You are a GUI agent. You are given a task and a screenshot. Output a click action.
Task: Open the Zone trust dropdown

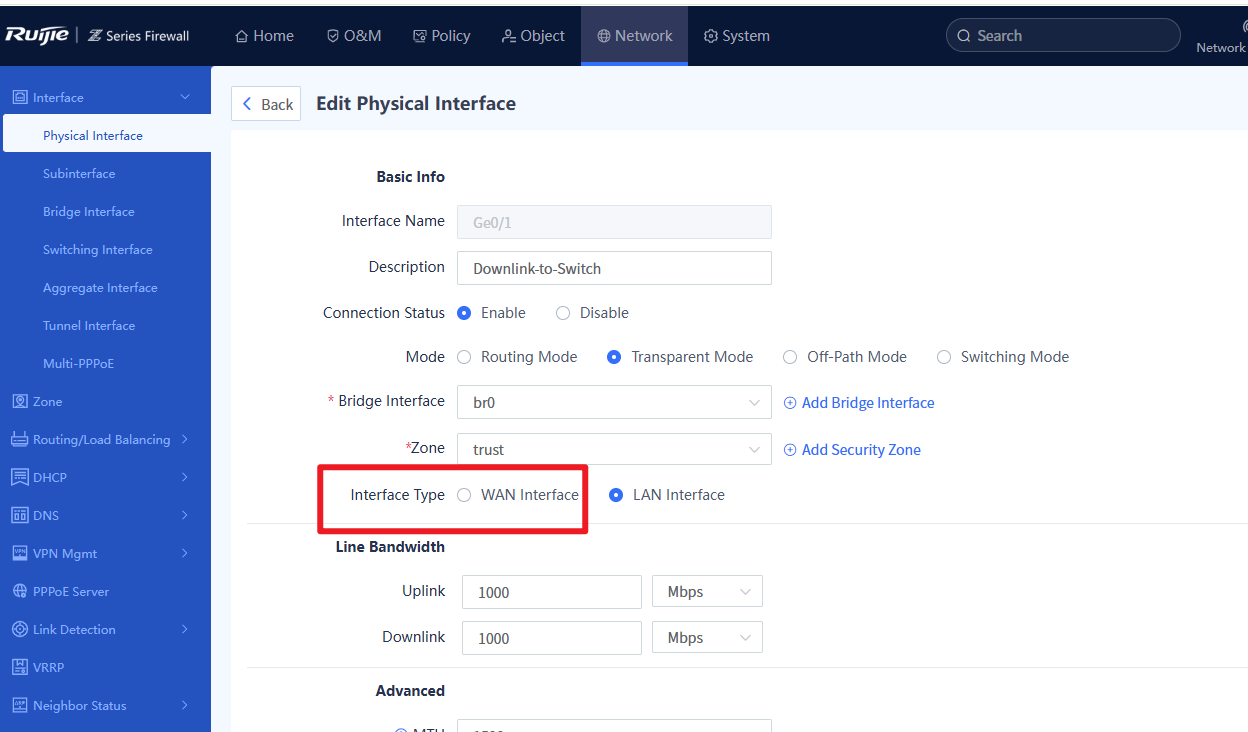[613, 450]
